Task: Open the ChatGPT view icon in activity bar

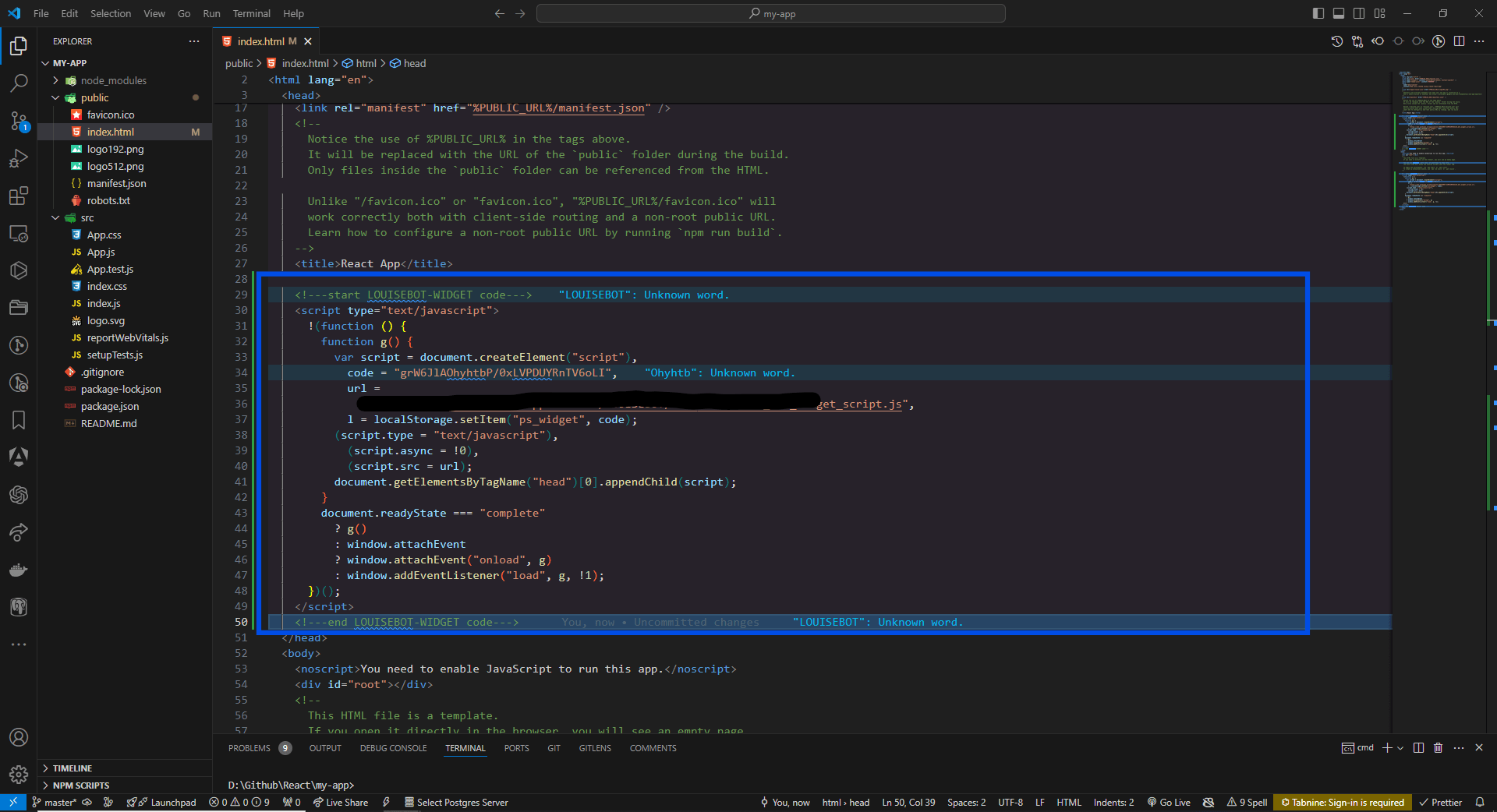Action: pos(19,495)
